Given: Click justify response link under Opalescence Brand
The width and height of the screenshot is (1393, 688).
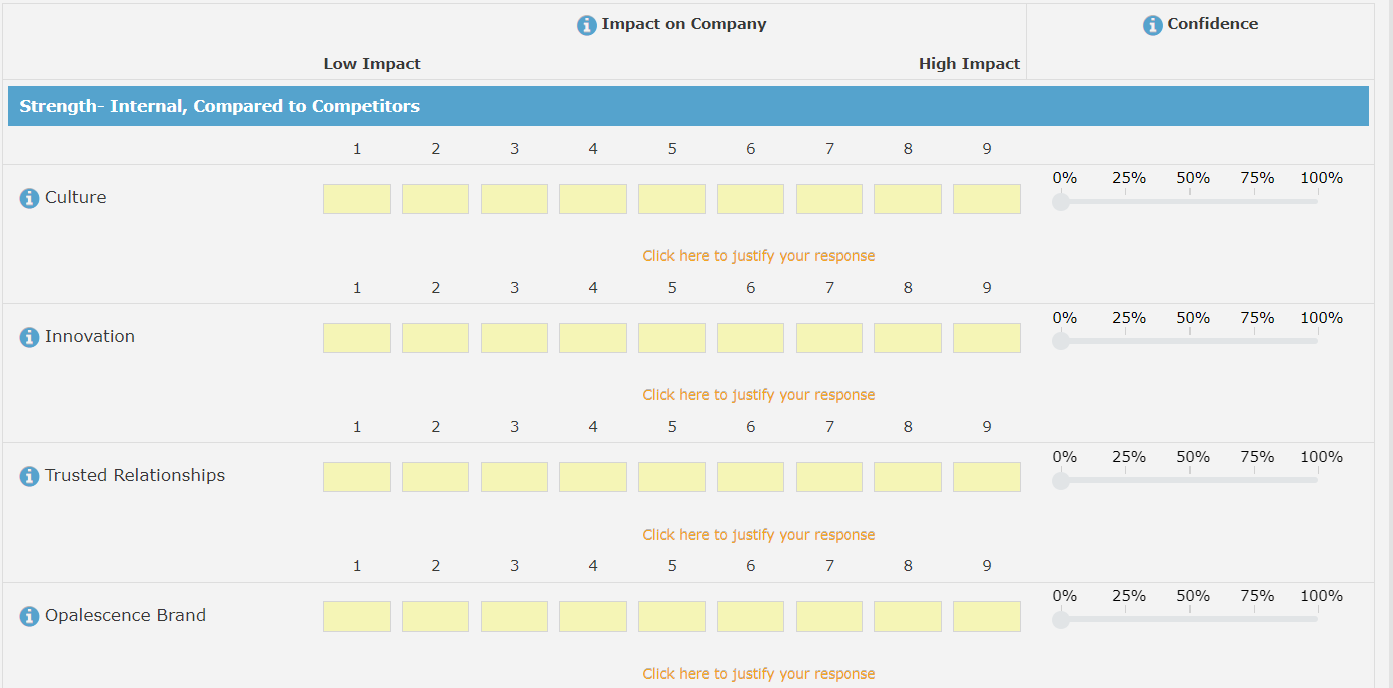Looking at the screenshot, I should pyautogui.click(x=758, y=674).
